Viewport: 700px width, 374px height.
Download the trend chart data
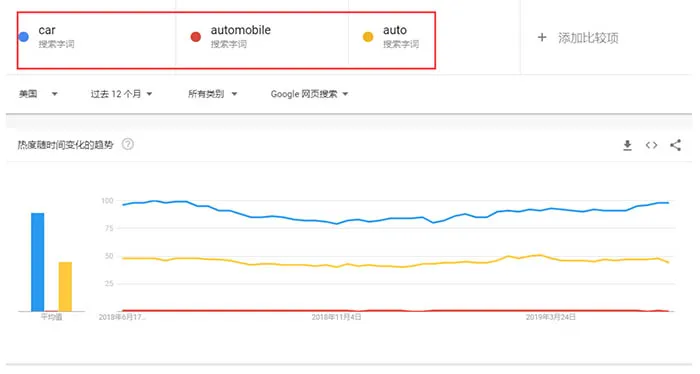[x=627, y=145]
